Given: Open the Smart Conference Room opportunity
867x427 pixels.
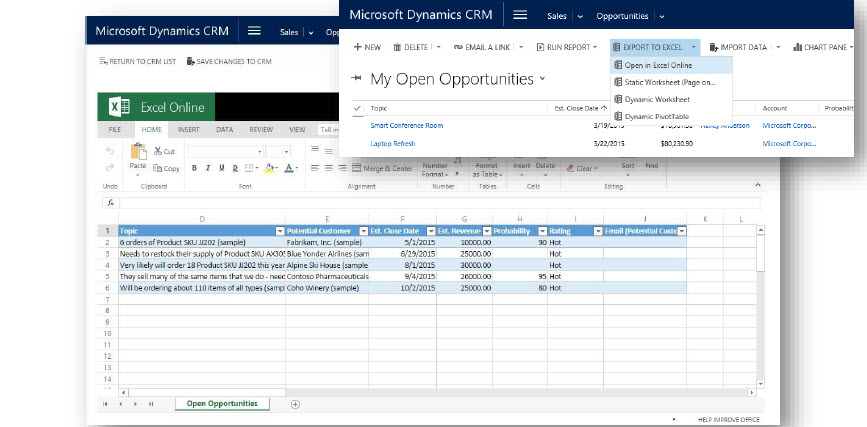Looking at the screenshot, I should tap(406, 125).
